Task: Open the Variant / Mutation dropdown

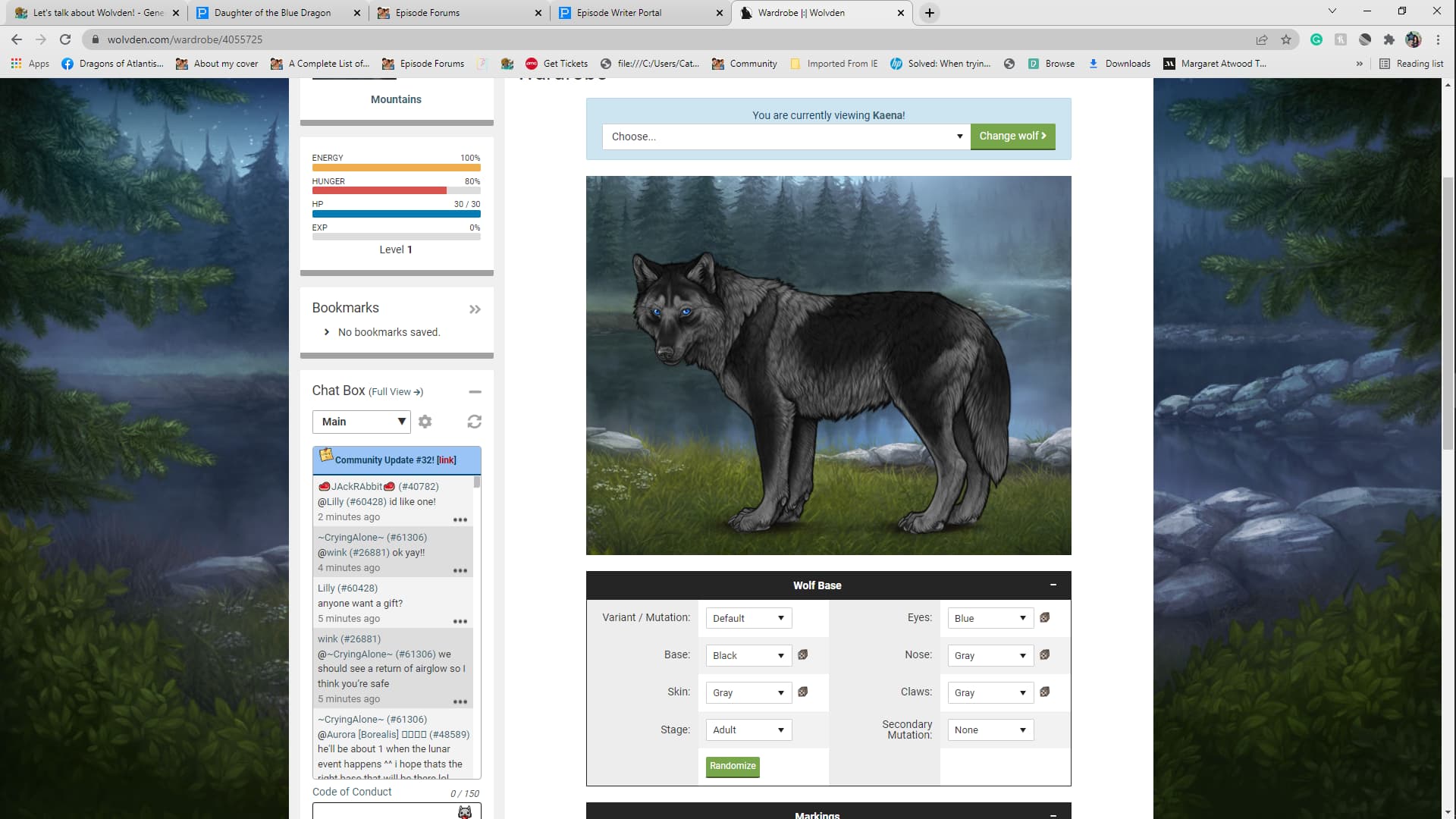Action: click(748, 618)
